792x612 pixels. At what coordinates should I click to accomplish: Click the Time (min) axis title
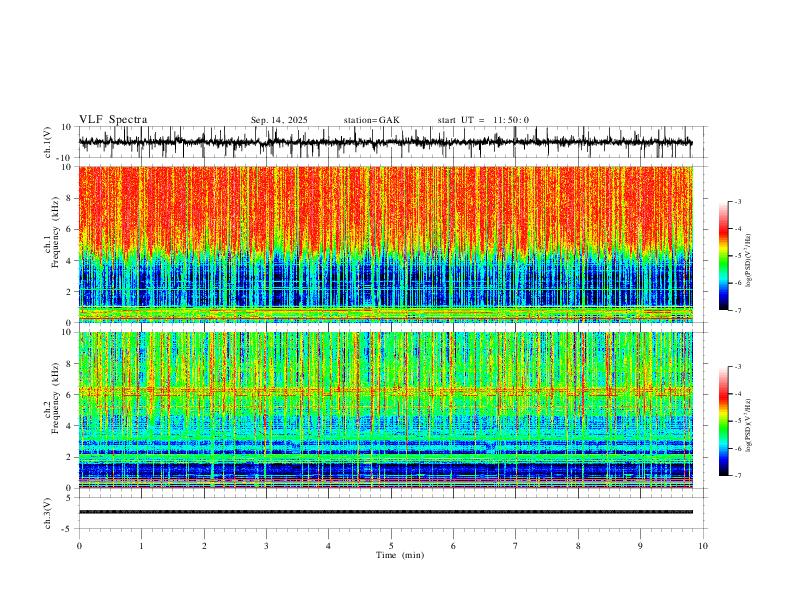point(400,555)
